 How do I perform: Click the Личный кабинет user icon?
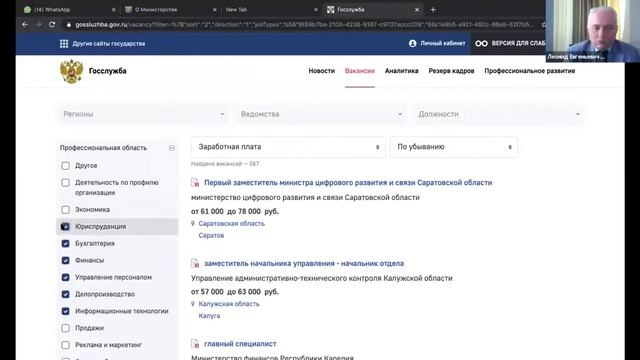(413, 43)
